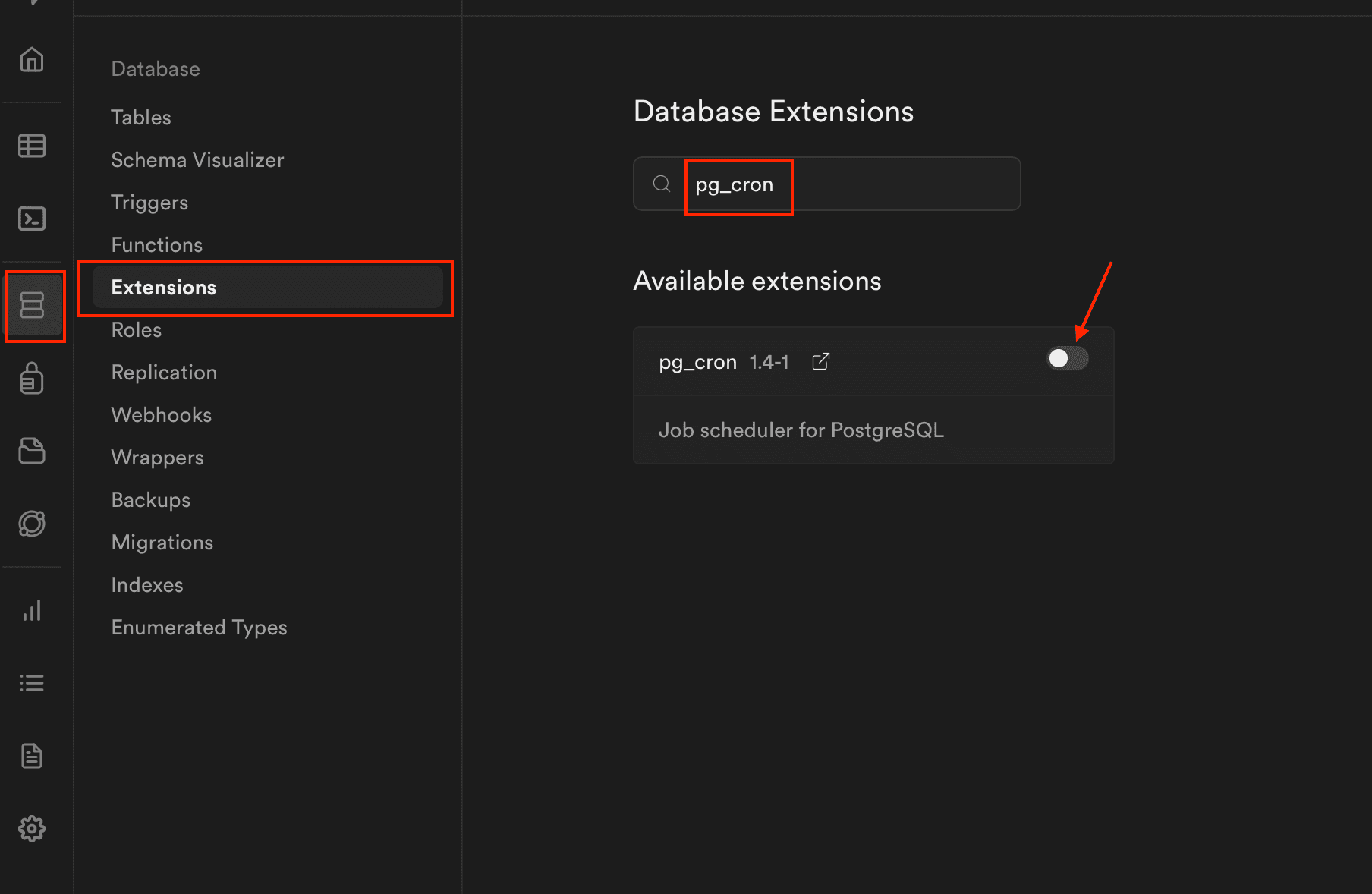The image size is (1372, 894).
Task: Click the extensions search field
Action: tap(850, 184)
